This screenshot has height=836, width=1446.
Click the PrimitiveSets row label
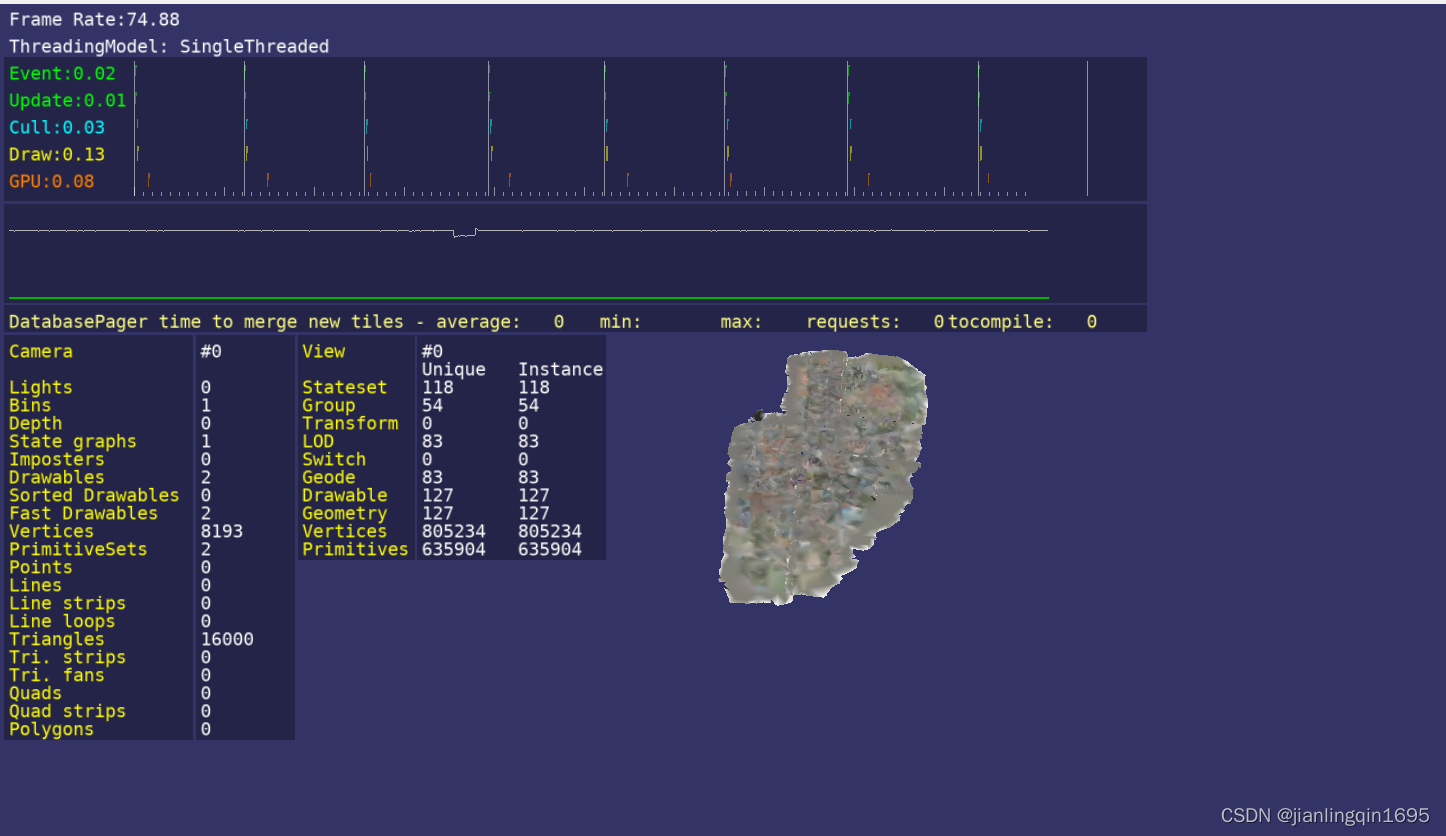[x=78, y=549]
